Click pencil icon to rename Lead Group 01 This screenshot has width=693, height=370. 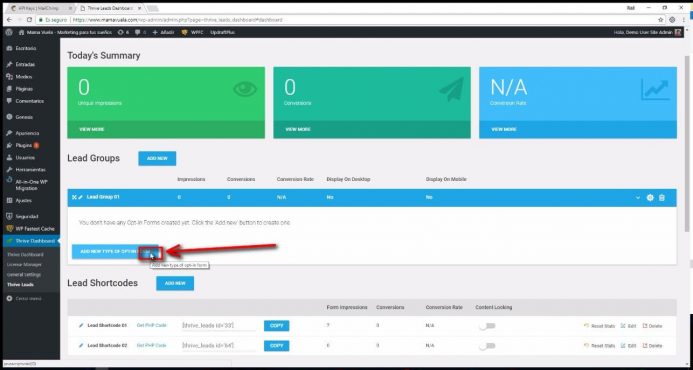(x=80, y=197)
